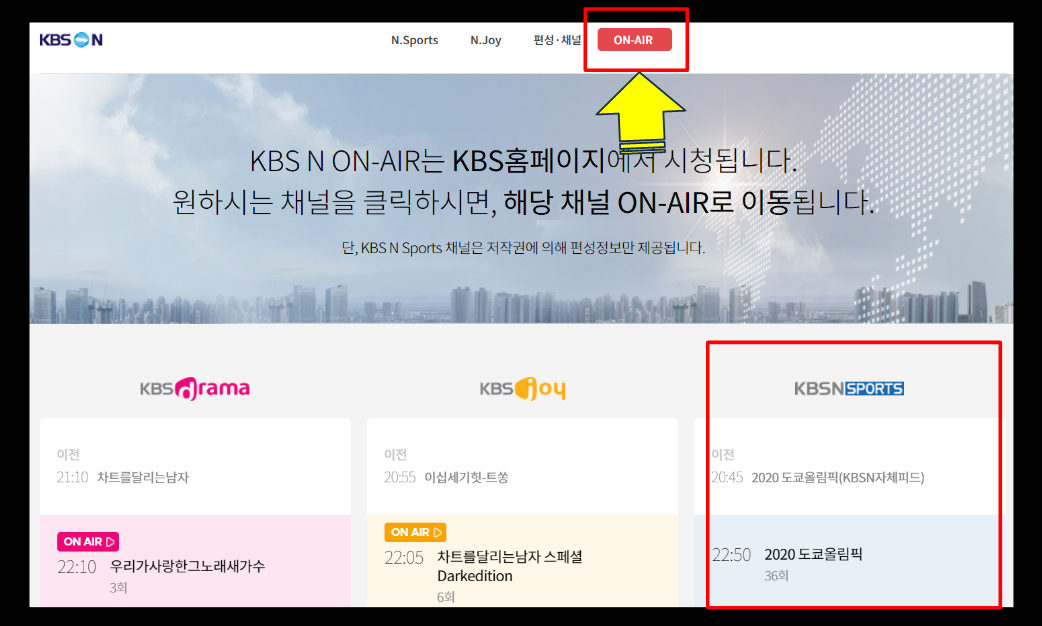Click the 20:45 time in the Sports card

pos(727,477)
